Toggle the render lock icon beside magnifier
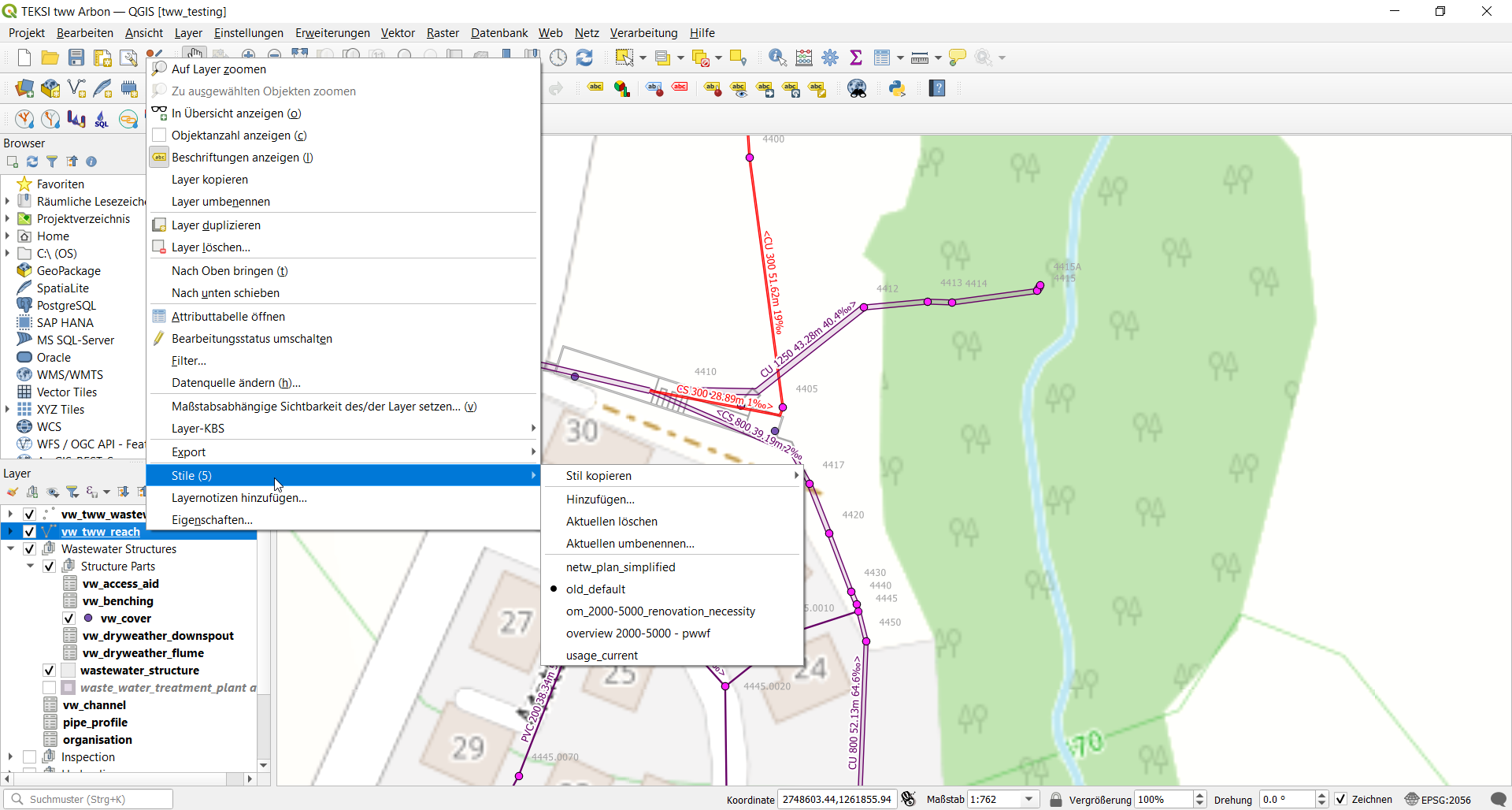Screen dimensions: 1512x810 [1056, 799]
